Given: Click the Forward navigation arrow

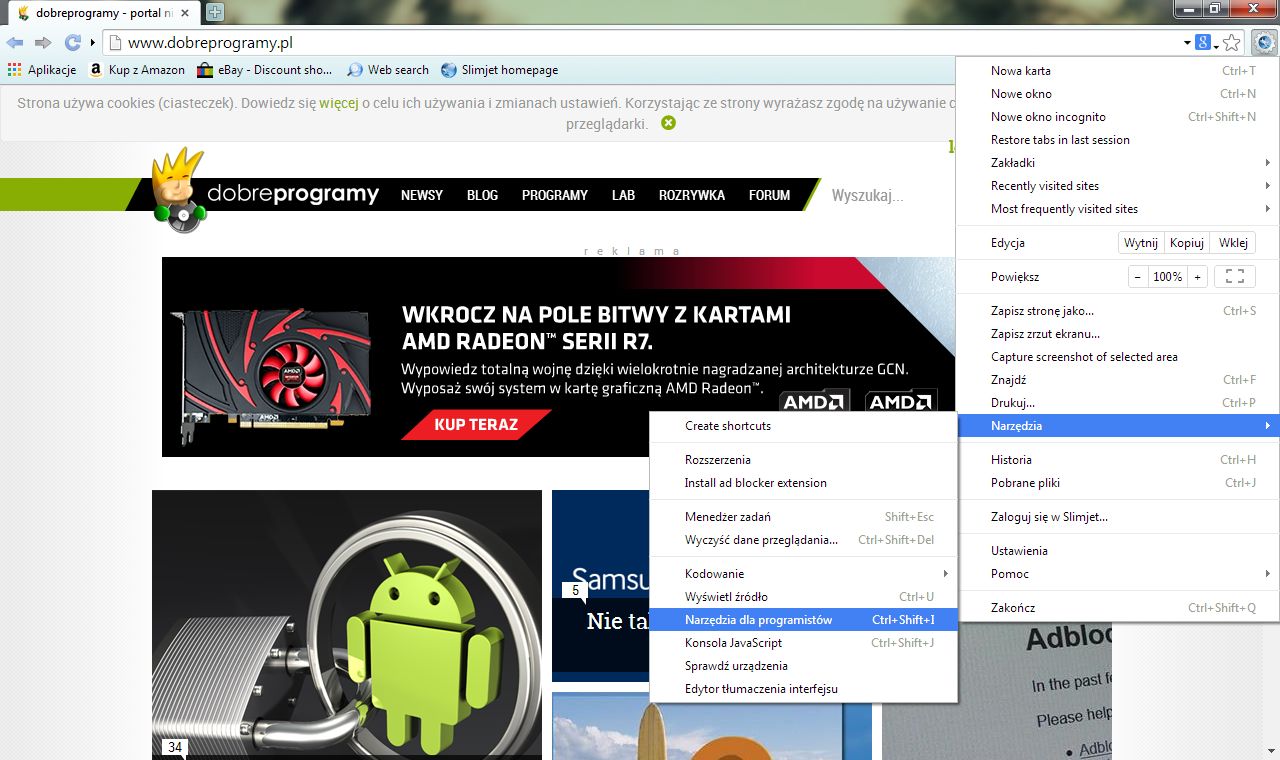Looking at the screenshot, I should pos(43,43).
